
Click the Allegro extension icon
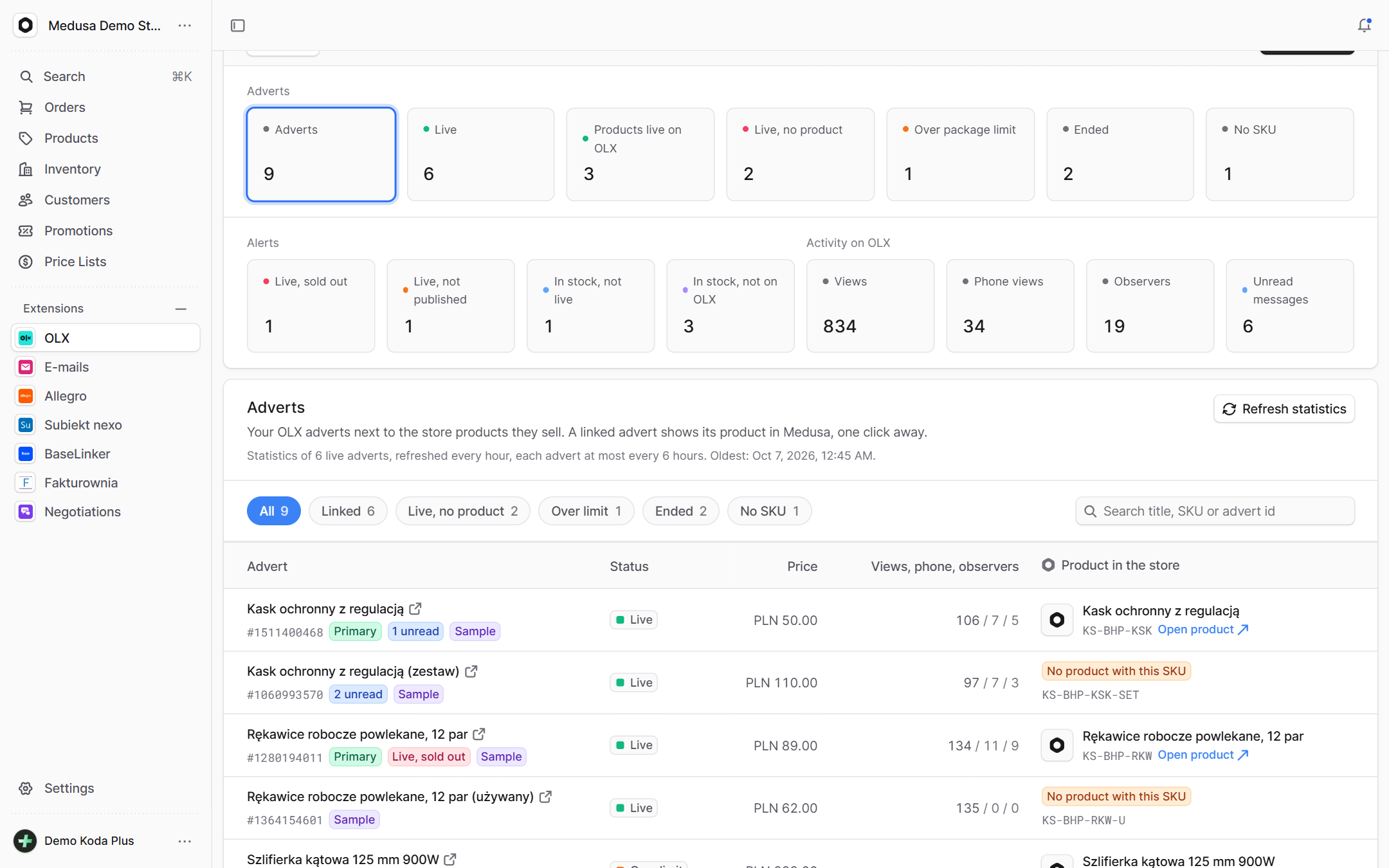(x=26, y=396)
